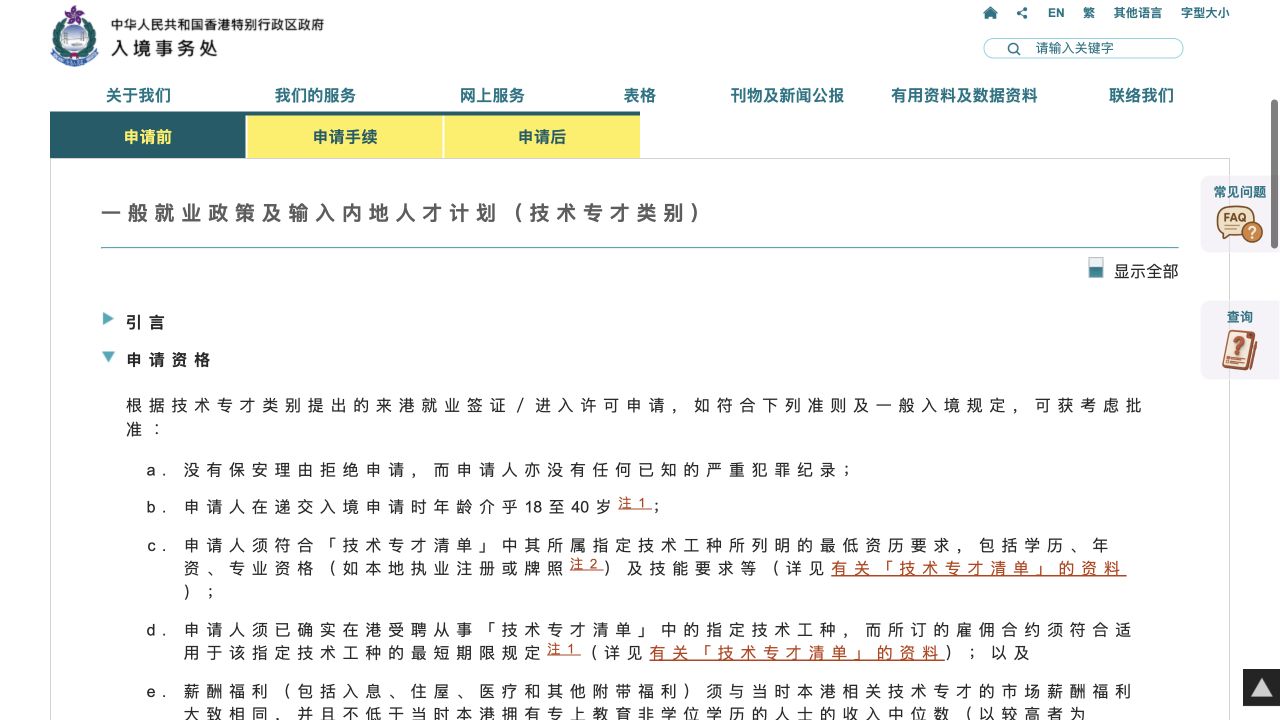Open the 常见问题 FAQ icon
Screen dimensions: 1280x720
(1239, 223)
